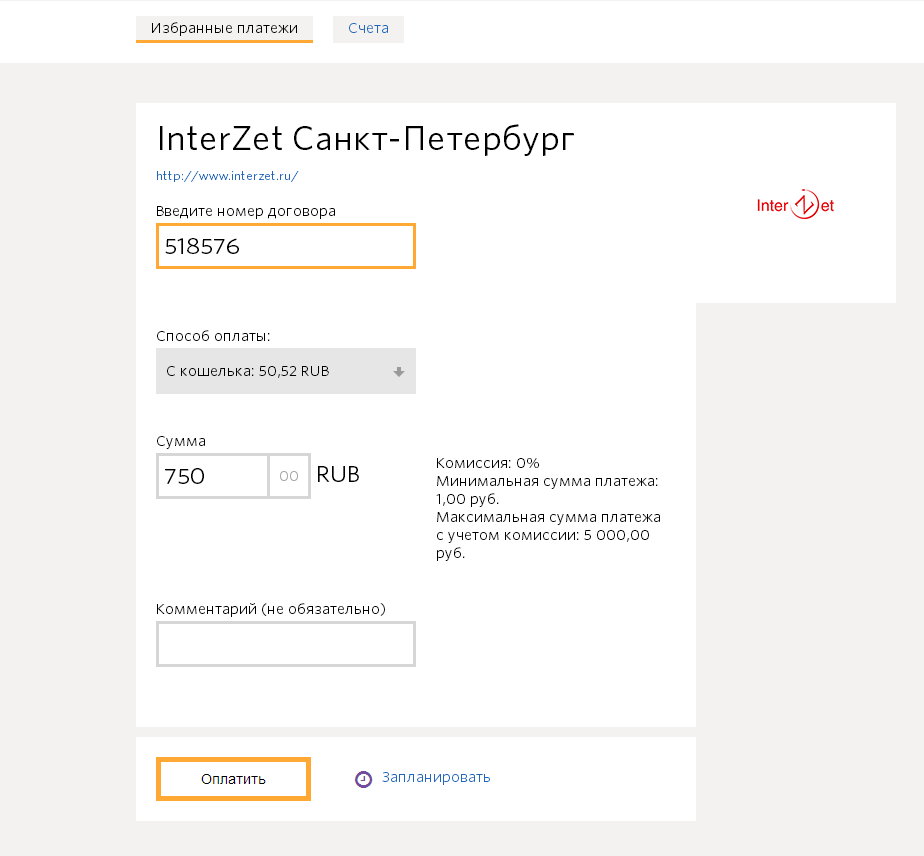Click the clock icon beside Запланировать
Image resolution: width=924 pixels, height=856 pixels.
tap(364, 778)
